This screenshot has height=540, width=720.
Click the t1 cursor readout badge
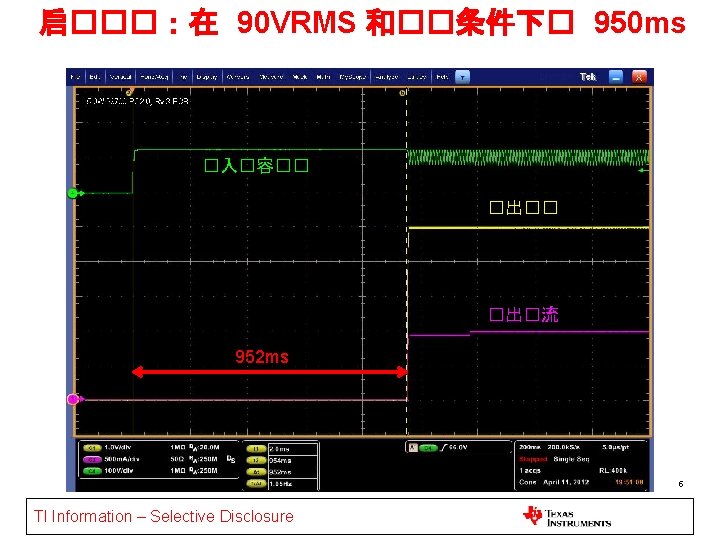tap(256, 449)
